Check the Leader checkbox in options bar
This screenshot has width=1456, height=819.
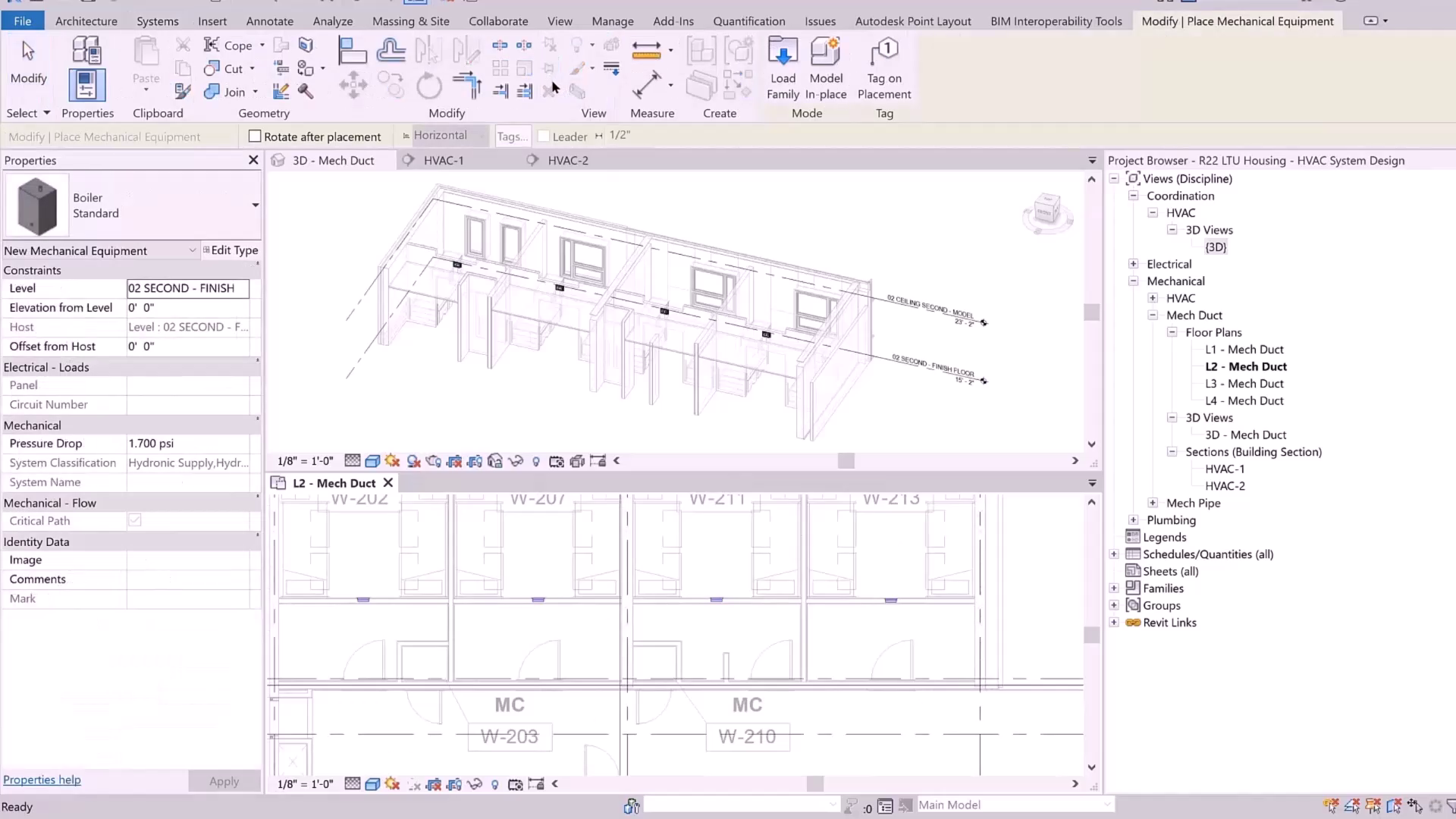543,136
